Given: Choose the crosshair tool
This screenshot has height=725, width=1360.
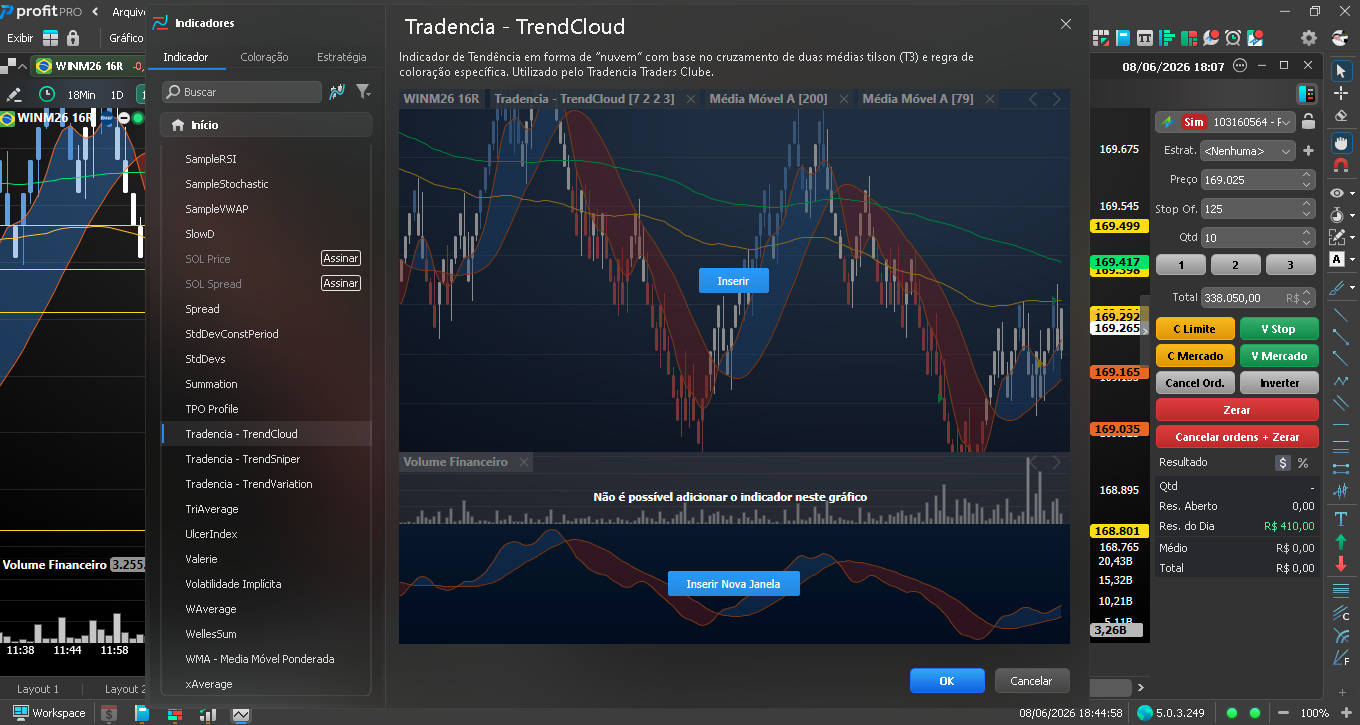Looking at the screenshot, I should [1341, 94].
